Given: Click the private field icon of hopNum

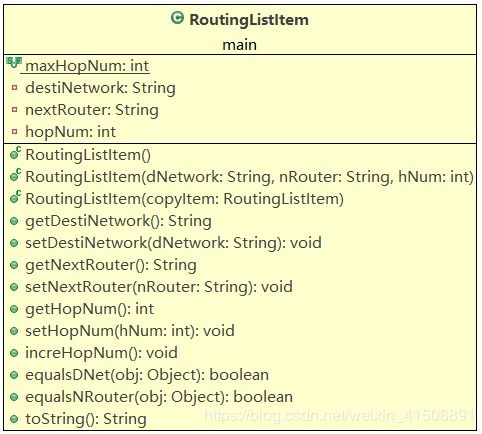Looking at the screenshot, I should pos(14,132).
